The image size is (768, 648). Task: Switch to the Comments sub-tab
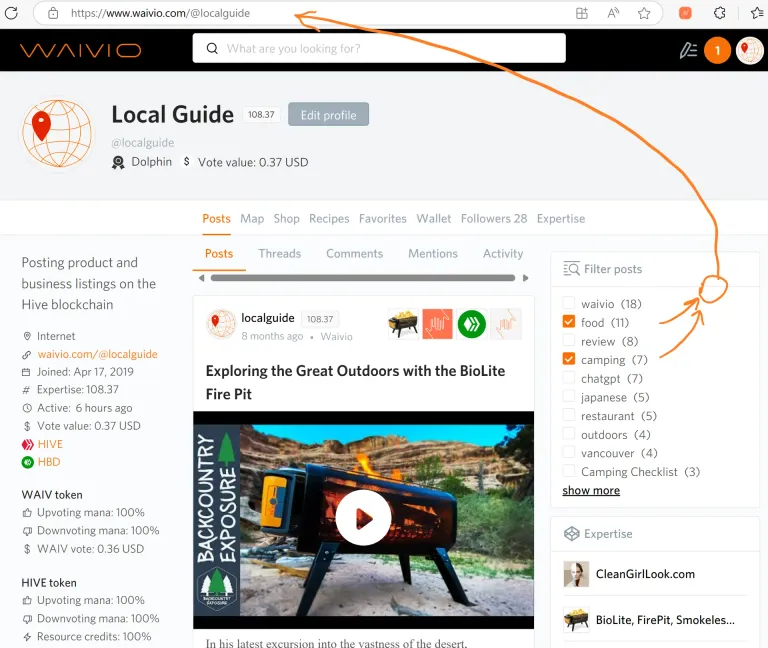355,253
